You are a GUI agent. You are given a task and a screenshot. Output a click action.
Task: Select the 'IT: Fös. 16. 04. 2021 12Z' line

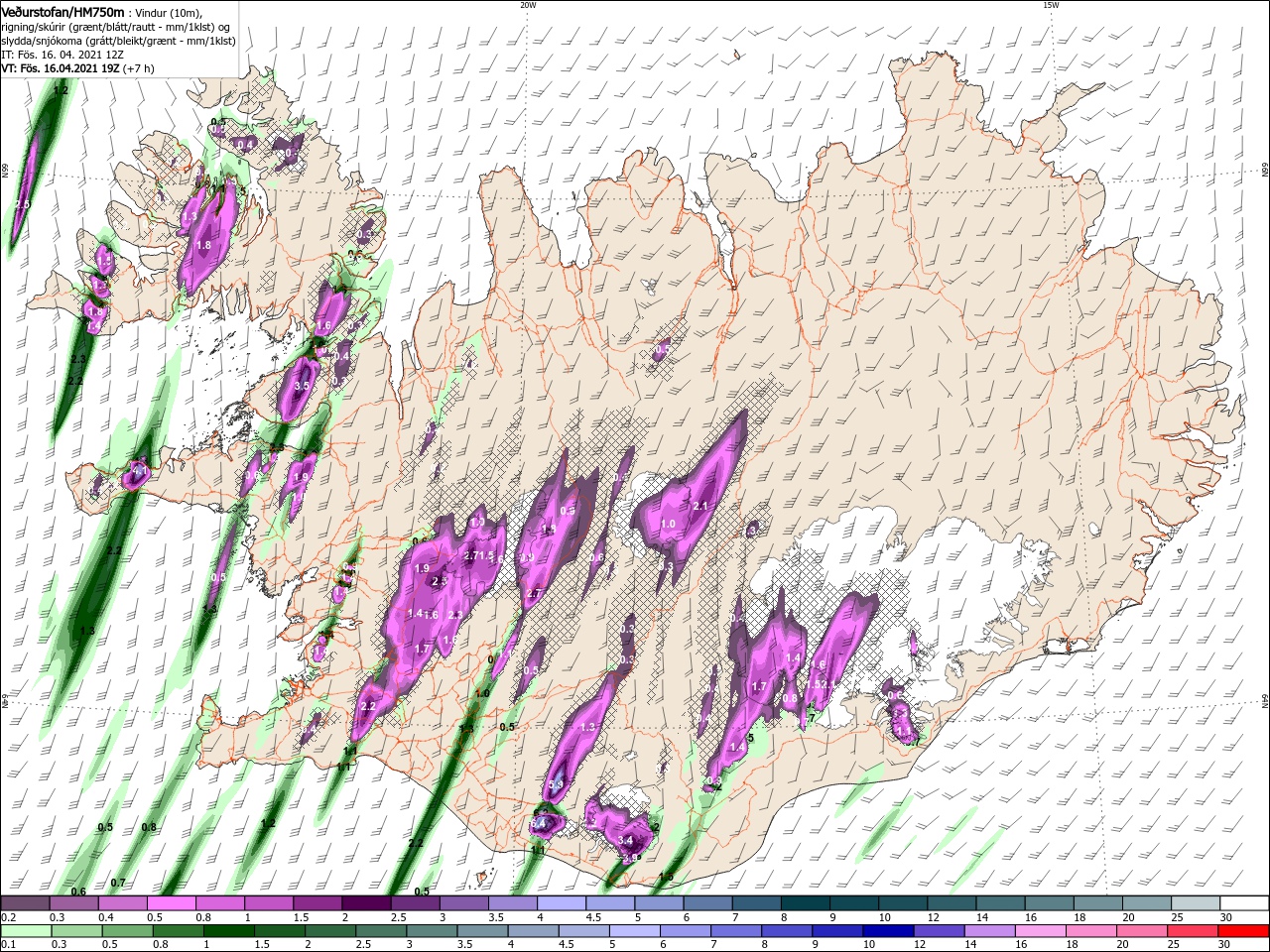[x=64, y=55]
